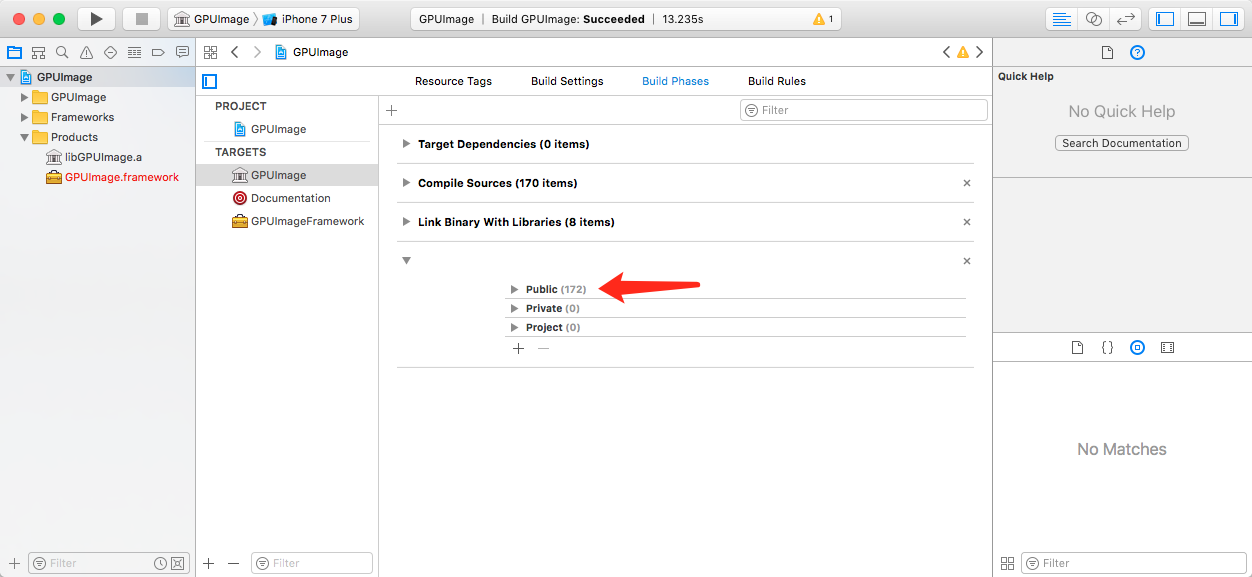Expand the Project headers group

[514, 327]
